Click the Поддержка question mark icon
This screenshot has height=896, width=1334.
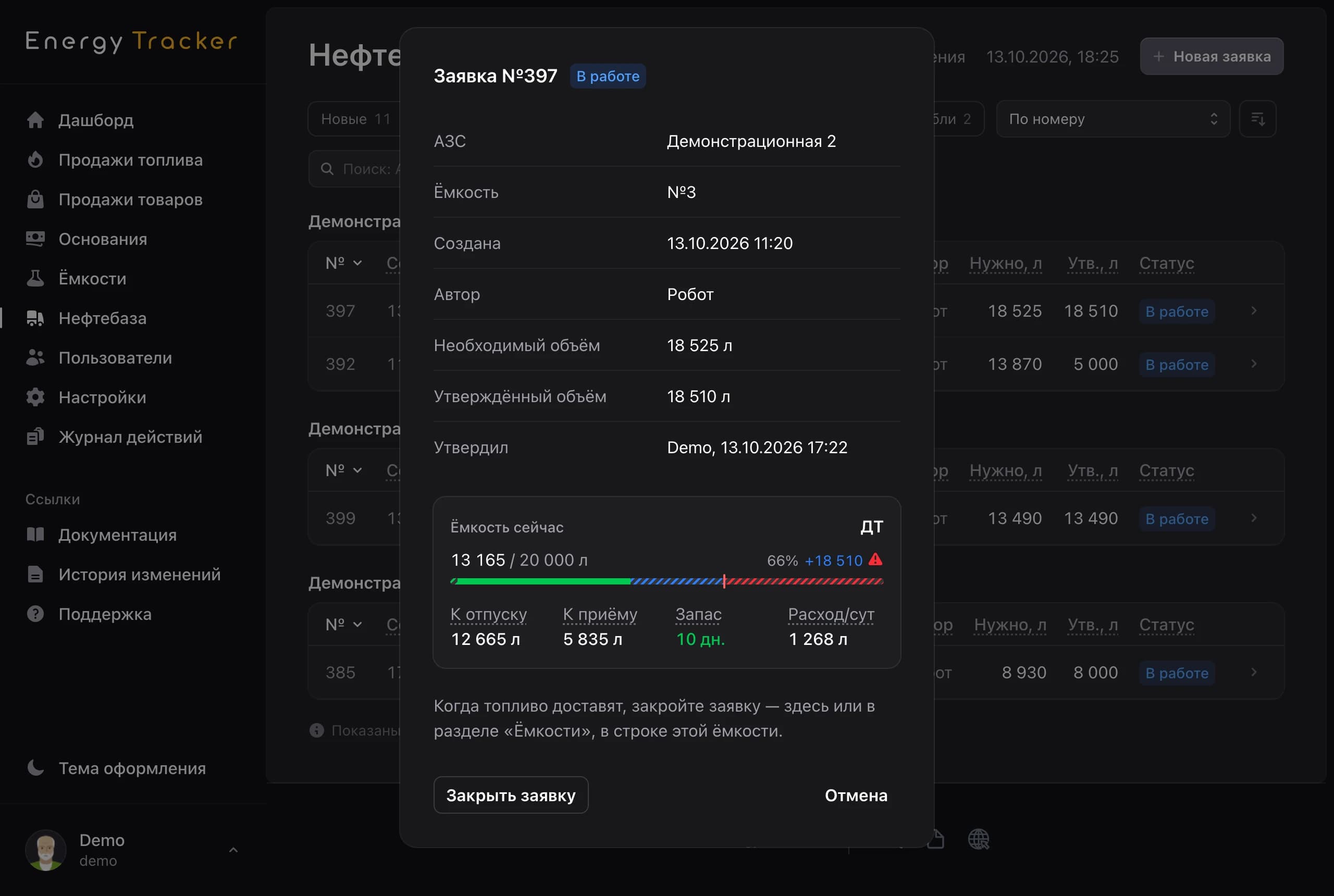[35, 614]
